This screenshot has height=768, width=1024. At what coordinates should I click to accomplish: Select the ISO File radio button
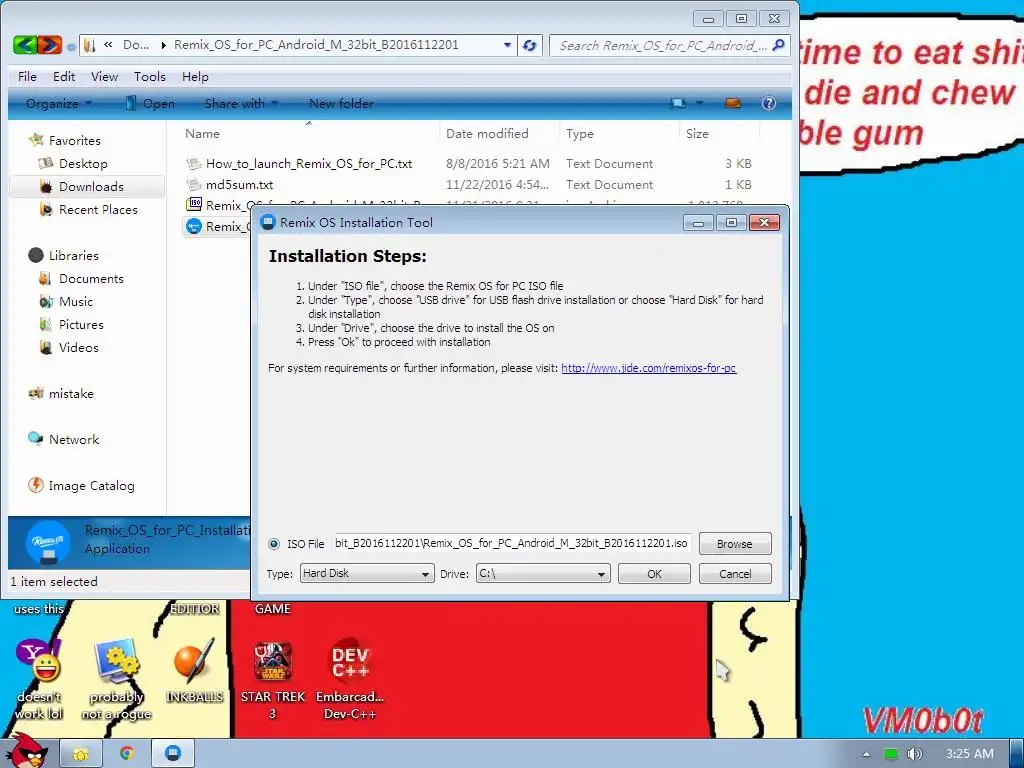(x=274, y=543)
